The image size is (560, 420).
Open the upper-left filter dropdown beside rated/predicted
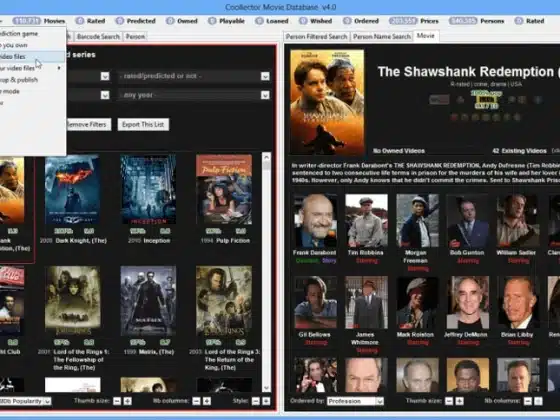(x=105, y=76)
